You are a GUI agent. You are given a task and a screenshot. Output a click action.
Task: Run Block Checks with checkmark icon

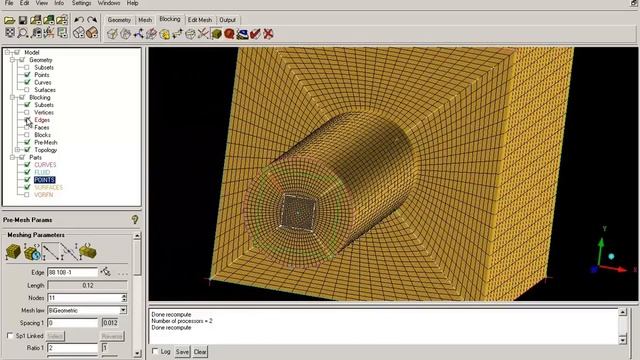pos(256,34)
